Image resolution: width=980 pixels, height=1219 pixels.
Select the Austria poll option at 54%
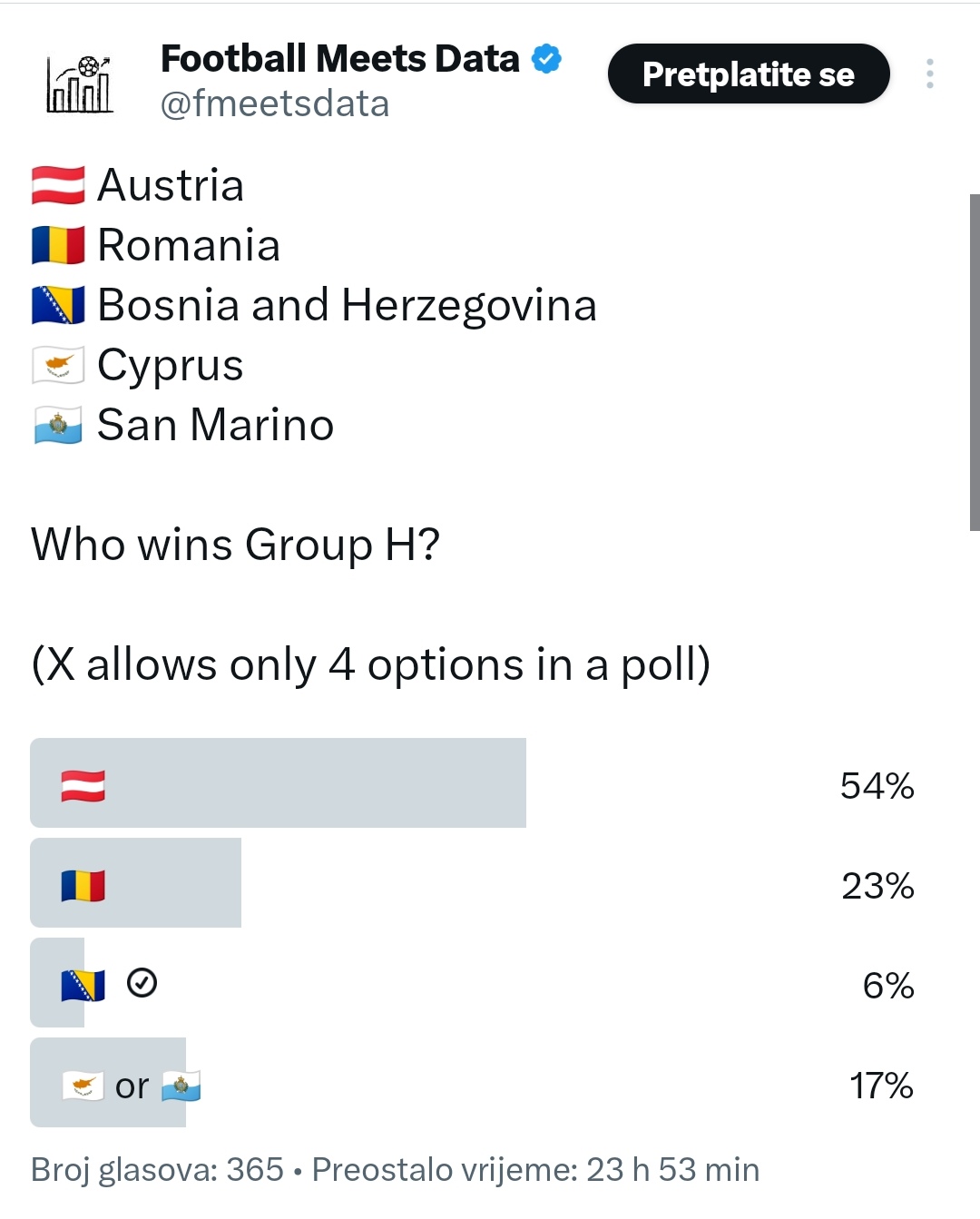tap(474, 782)
